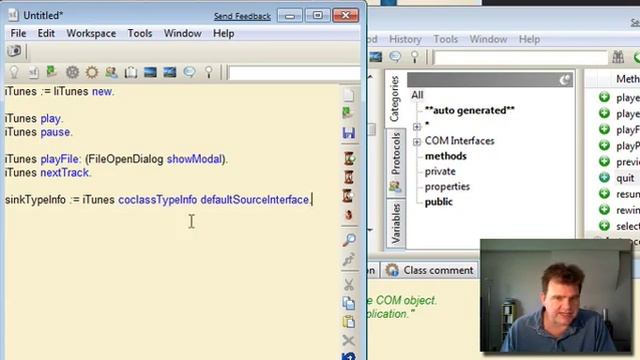The height and width of the screenshot is (360, 640).
Task: Click the Send Feedback link
Action: (242, 16)
